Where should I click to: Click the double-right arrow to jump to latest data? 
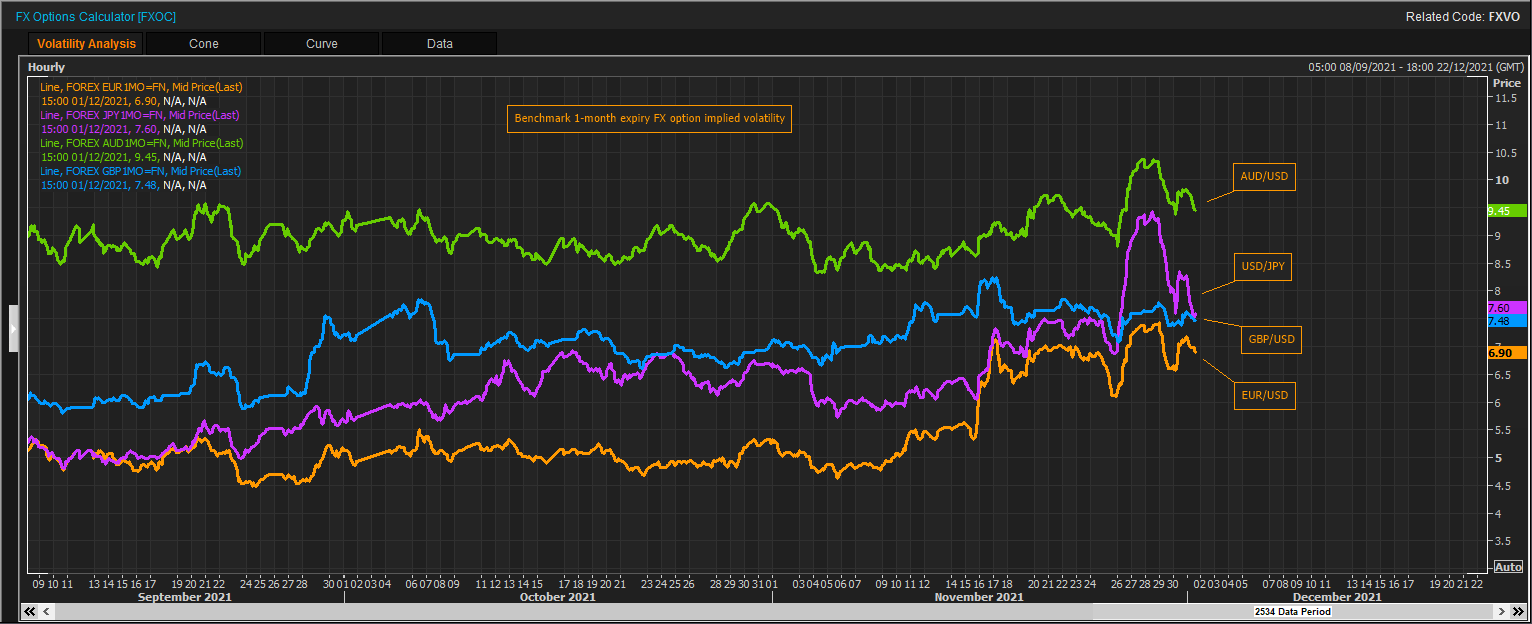coord(1519,611)
